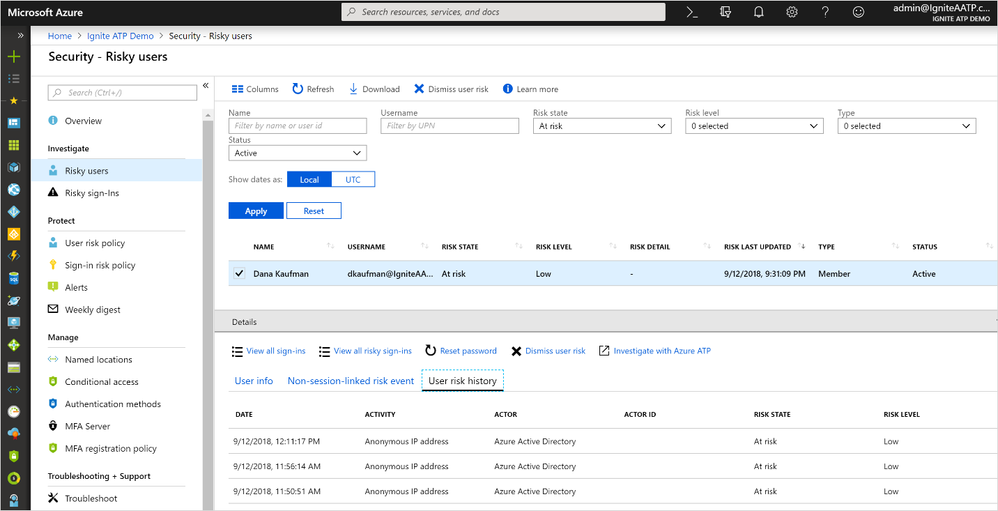Click the Apply button
The image size is (998, 511).
pos(256,211)
